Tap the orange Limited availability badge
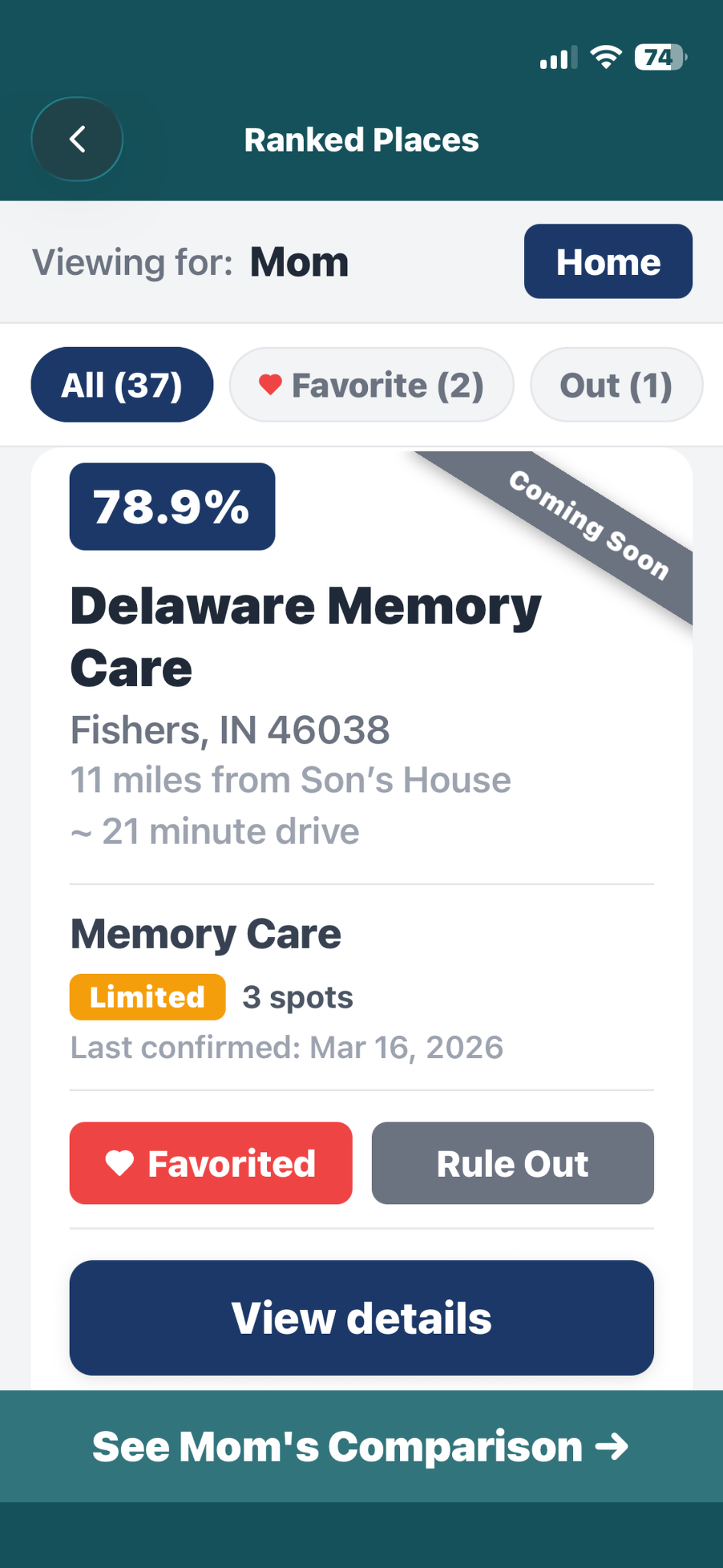The width and height of the screenshot is (723, 1568). click(147, 997)
